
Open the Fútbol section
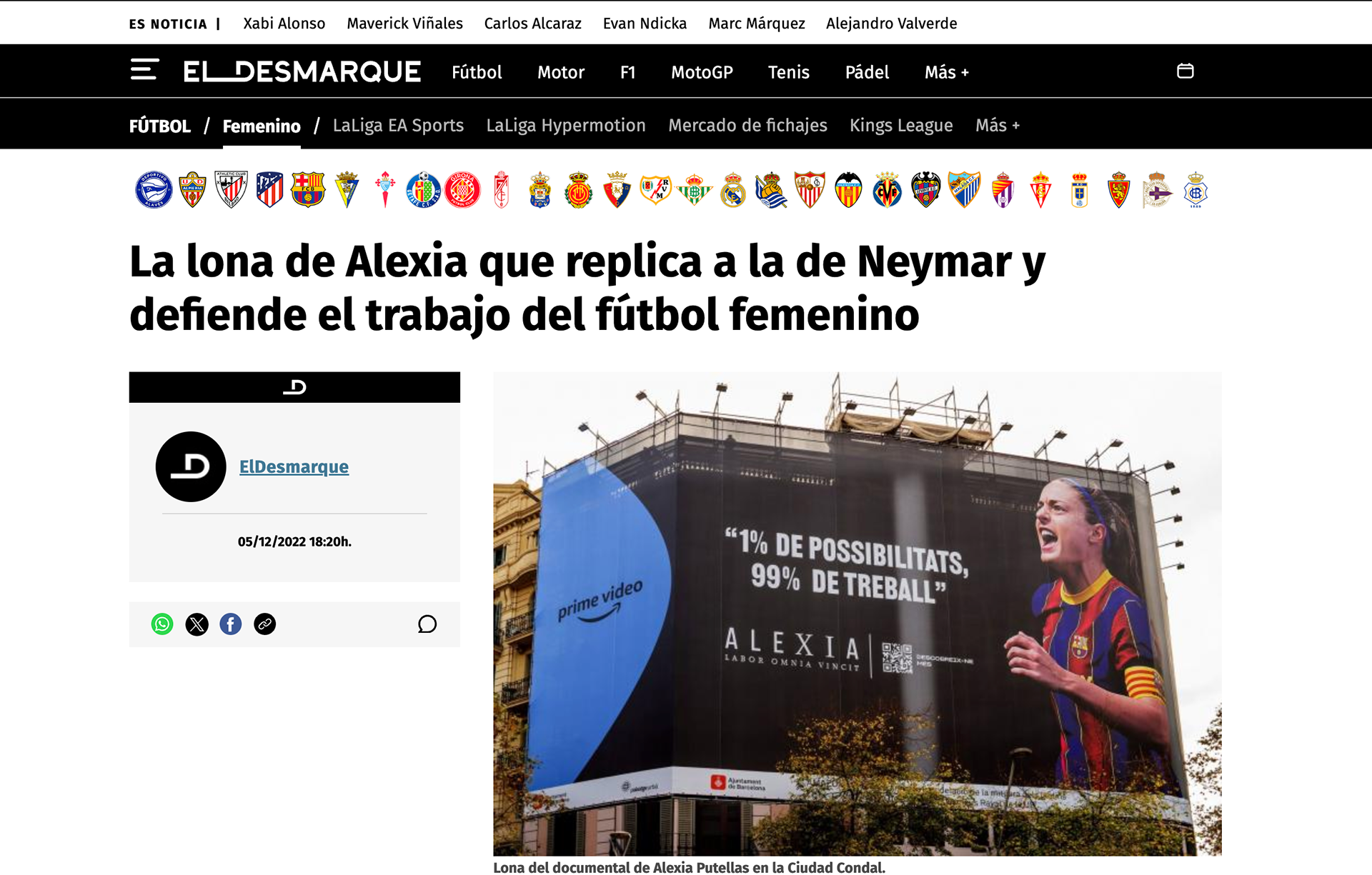477,72
